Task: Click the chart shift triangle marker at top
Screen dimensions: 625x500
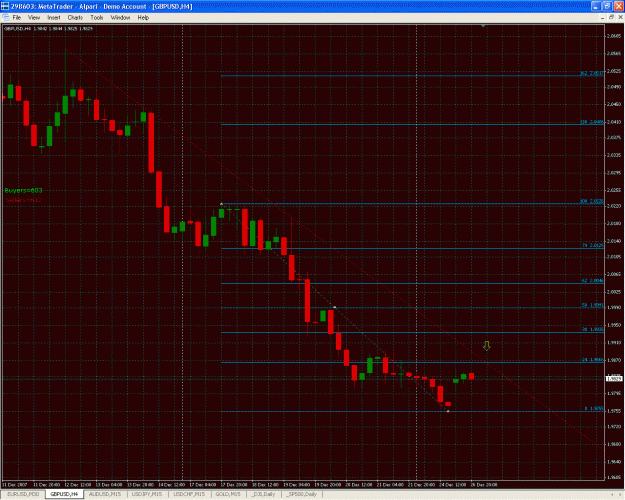Action: click(x=483, y=26)
